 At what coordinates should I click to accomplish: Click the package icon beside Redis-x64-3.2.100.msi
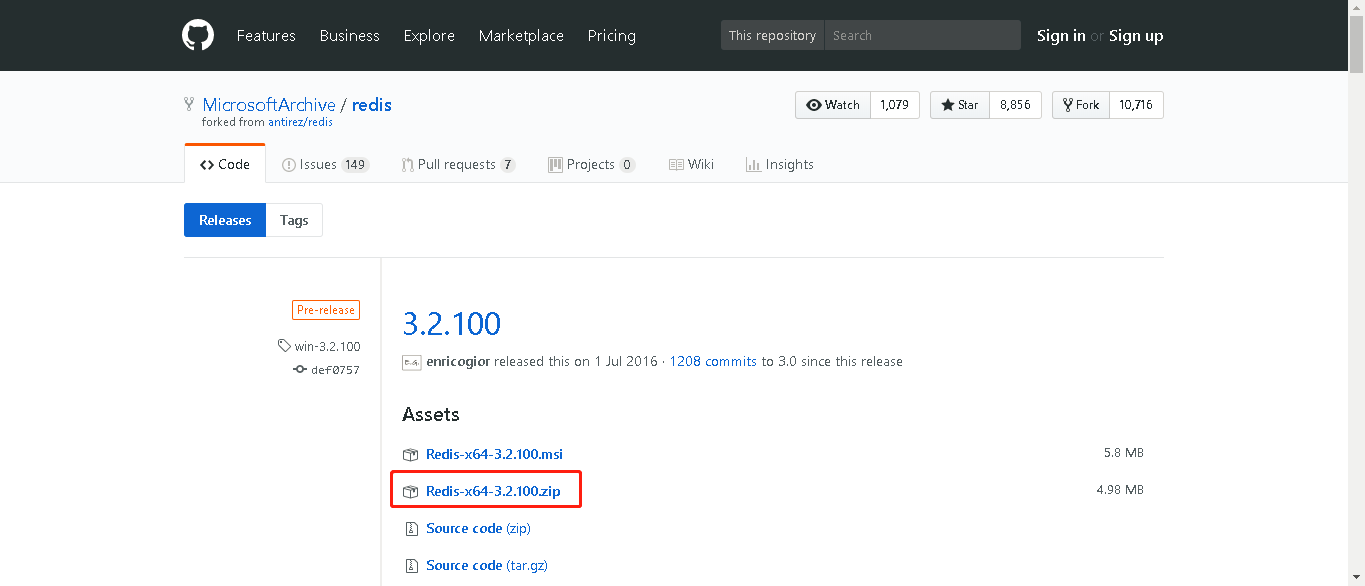click(410, 455)
